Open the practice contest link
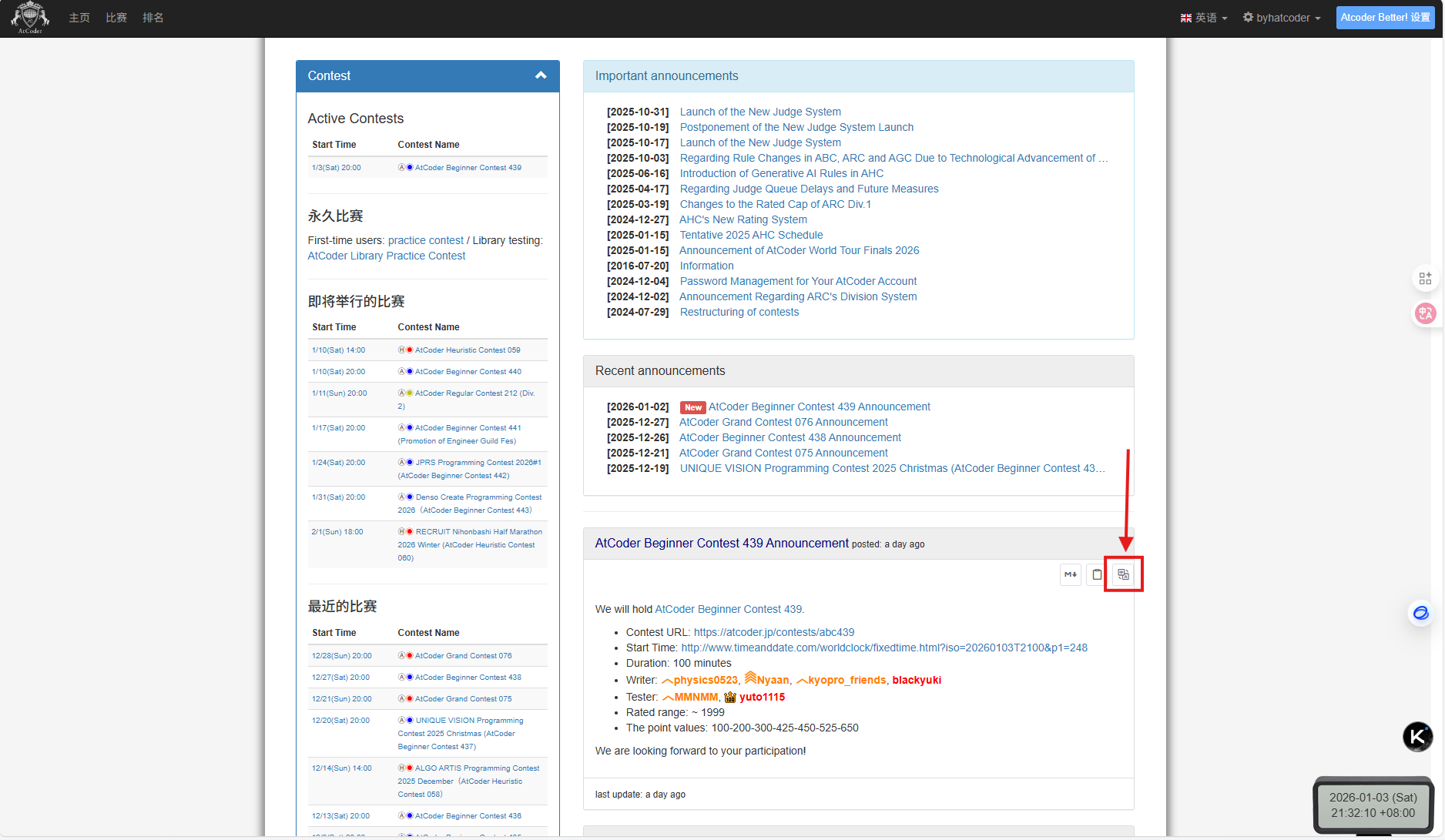 tap(426, 240)
